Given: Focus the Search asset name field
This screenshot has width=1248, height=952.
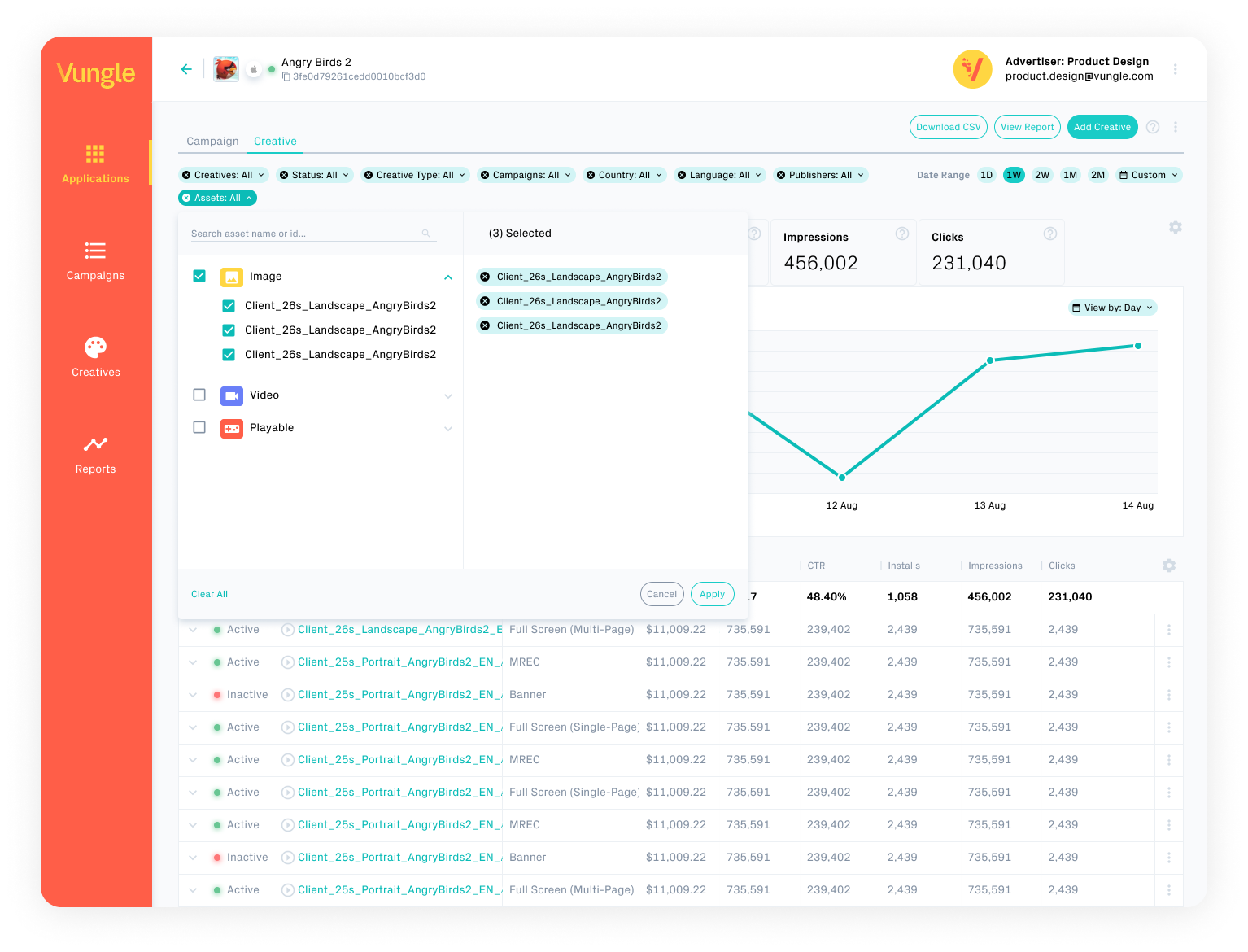Looking at the screenshot, I should coord(314,234).
